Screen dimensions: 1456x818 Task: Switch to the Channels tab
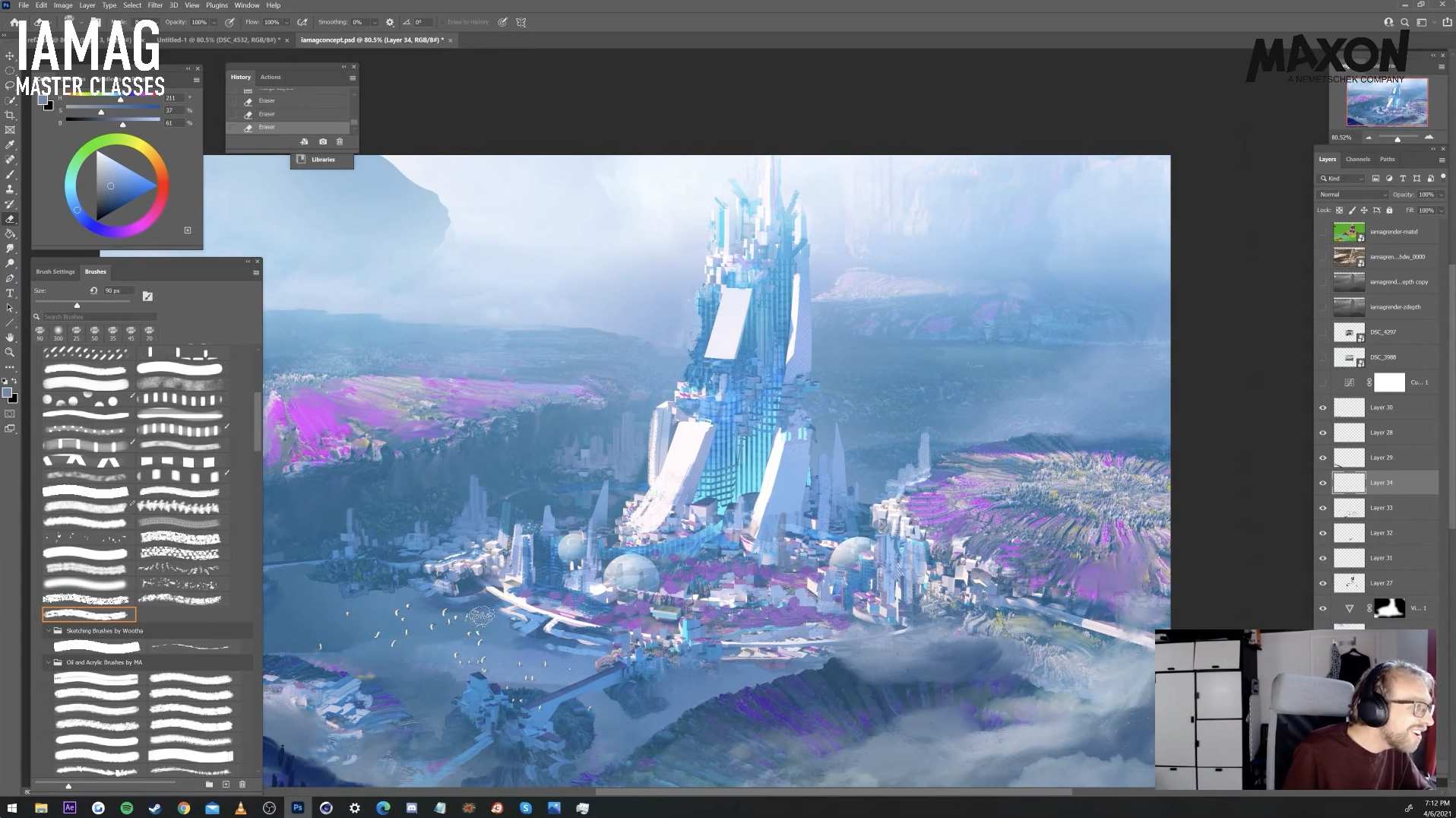coord(1356,159)
